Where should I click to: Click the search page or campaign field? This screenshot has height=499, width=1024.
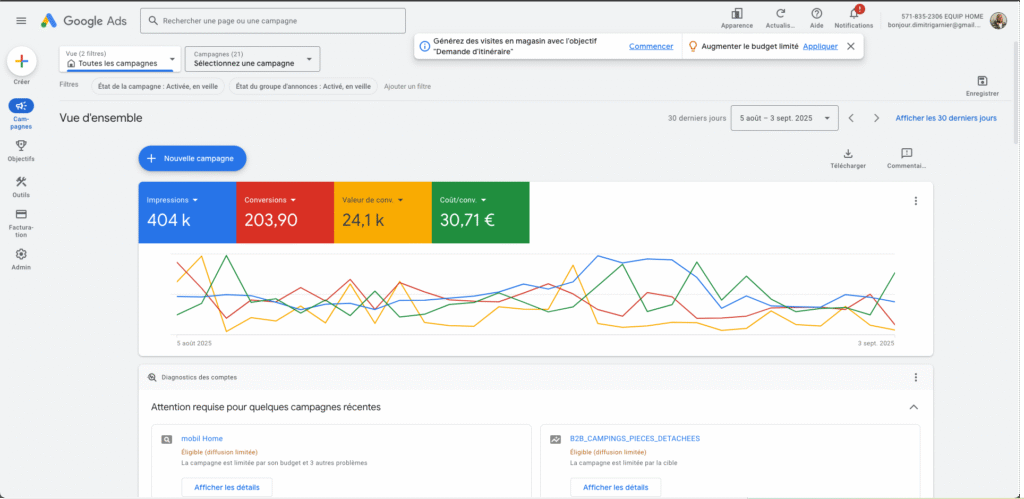(273, 20)
